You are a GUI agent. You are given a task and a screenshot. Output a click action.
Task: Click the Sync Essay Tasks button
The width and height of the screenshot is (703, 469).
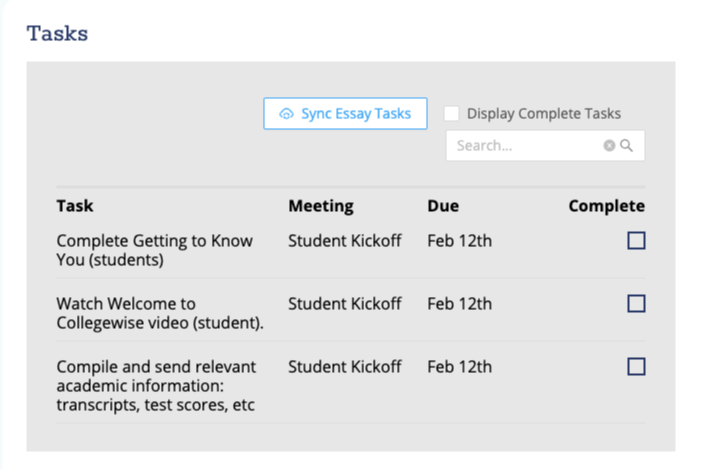tap(345, 114)
